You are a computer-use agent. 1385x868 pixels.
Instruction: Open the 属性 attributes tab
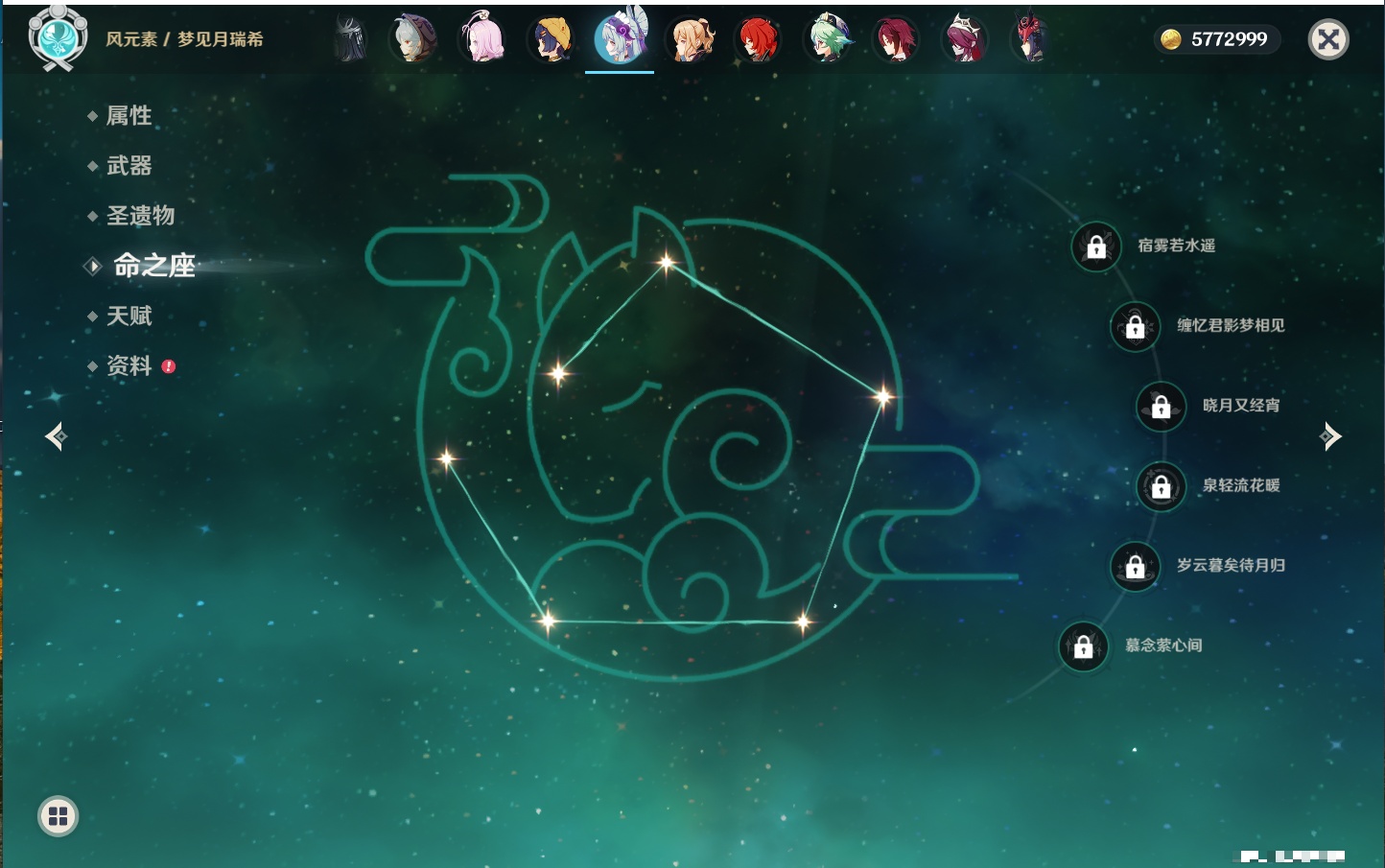(x=129, y=116)
